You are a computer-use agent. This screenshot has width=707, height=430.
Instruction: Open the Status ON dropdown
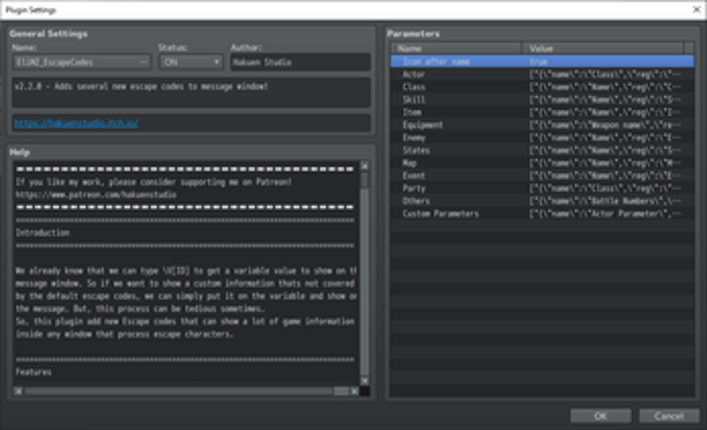[191, 62]
